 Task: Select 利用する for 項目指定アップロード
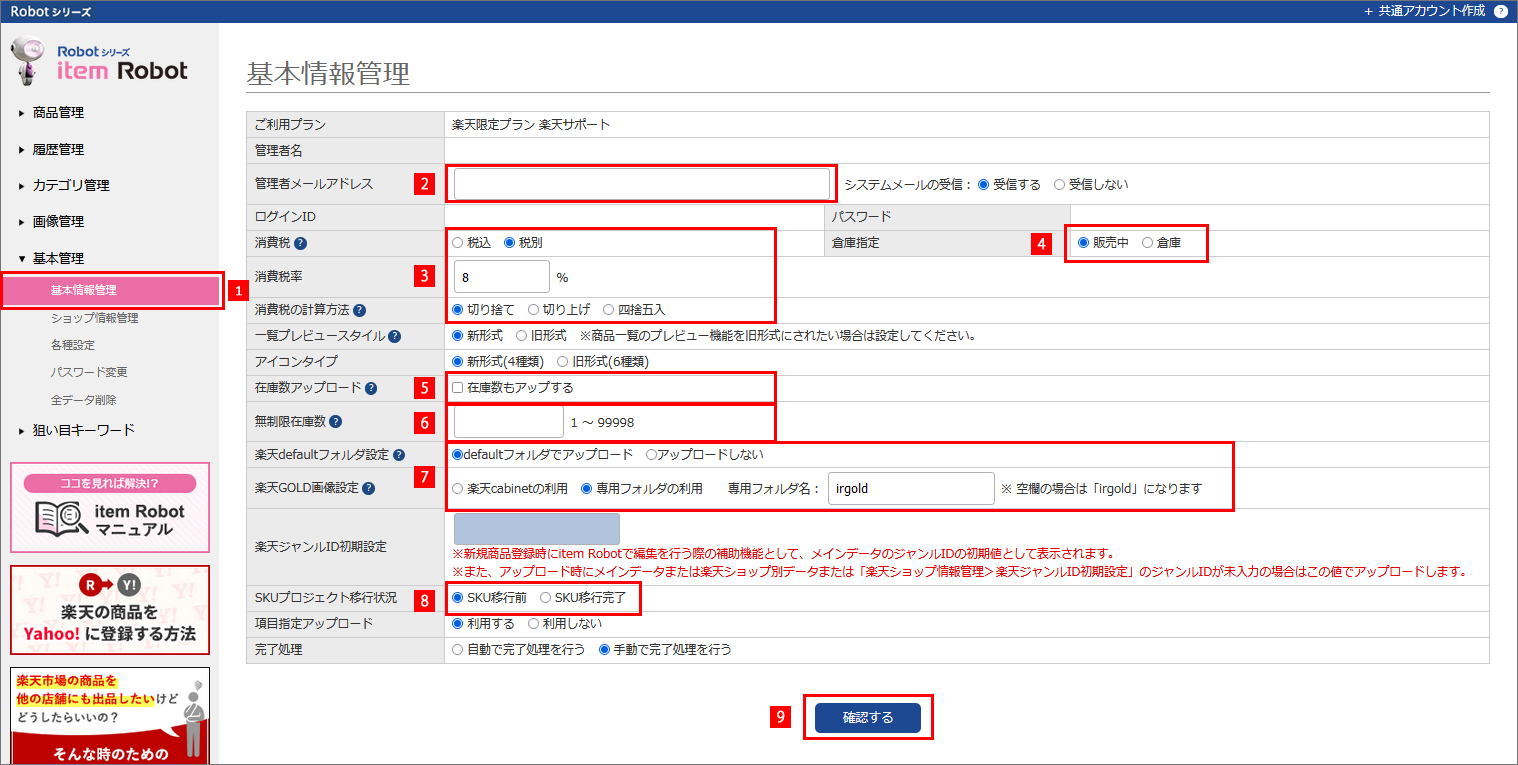coord(458,624)
